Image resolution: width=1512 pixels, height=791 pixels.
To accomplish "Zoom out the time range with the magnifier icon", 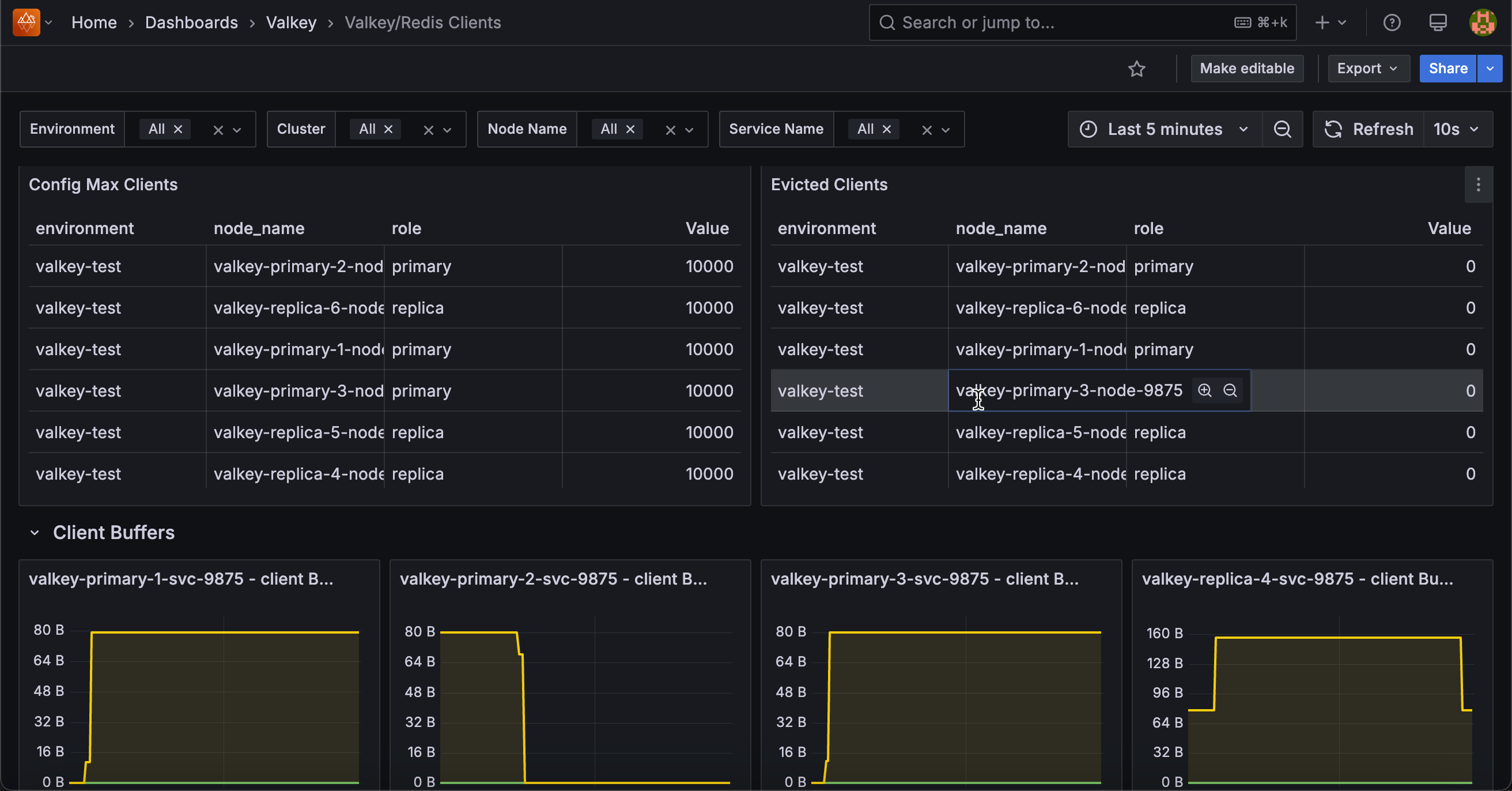I will [x=1283, y=129].
